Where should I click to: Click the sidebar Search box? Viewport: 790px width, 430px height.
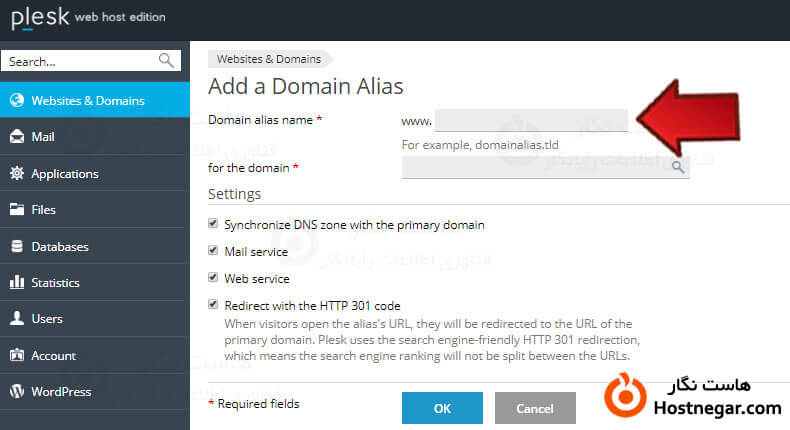[80, 61]
